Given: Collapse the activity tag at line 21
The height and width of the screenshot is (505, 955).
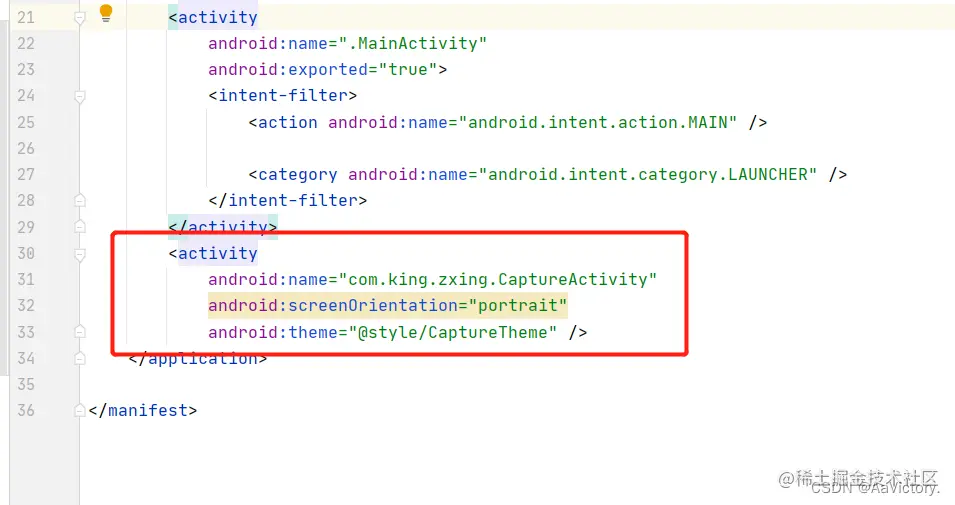Looking at the screenshot, I should coord(80,18).
